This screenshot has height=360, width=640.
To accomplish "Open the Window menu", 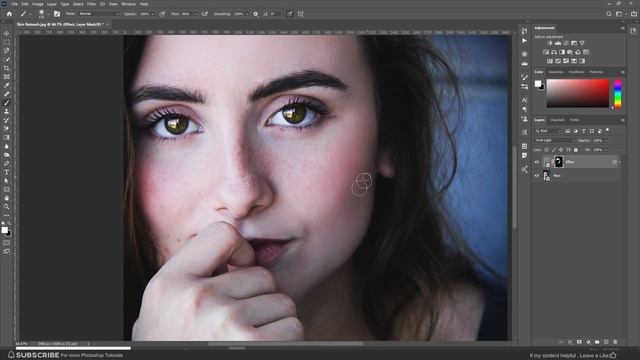I will [128, 4].
